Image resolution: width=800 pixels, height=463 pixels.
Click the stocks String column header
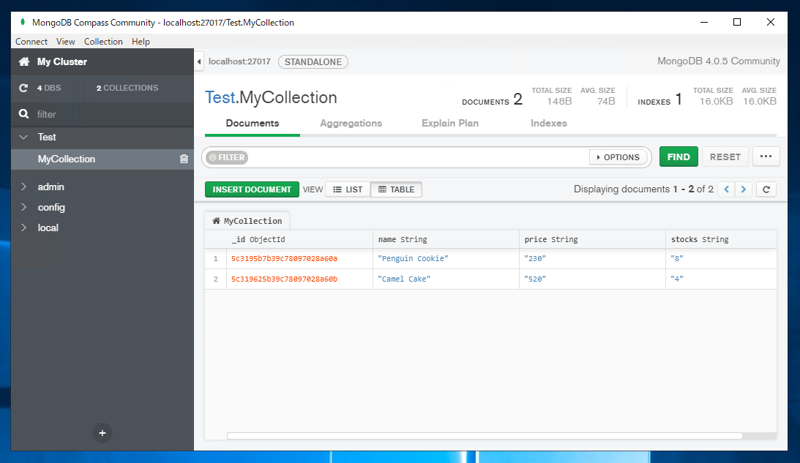coord(721,239)
